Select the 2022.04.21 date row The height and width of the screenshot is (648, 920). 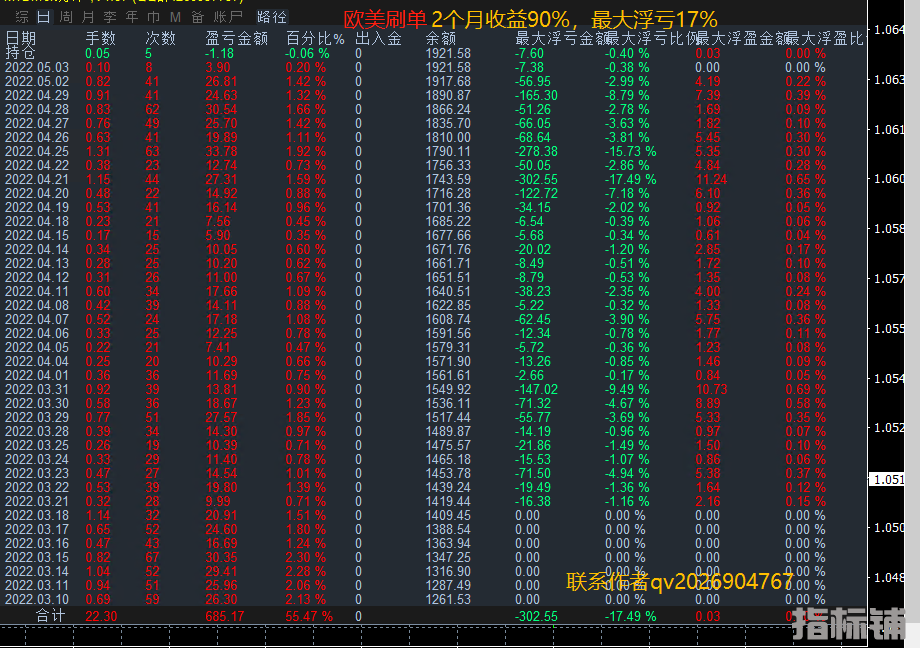[37, 180]
